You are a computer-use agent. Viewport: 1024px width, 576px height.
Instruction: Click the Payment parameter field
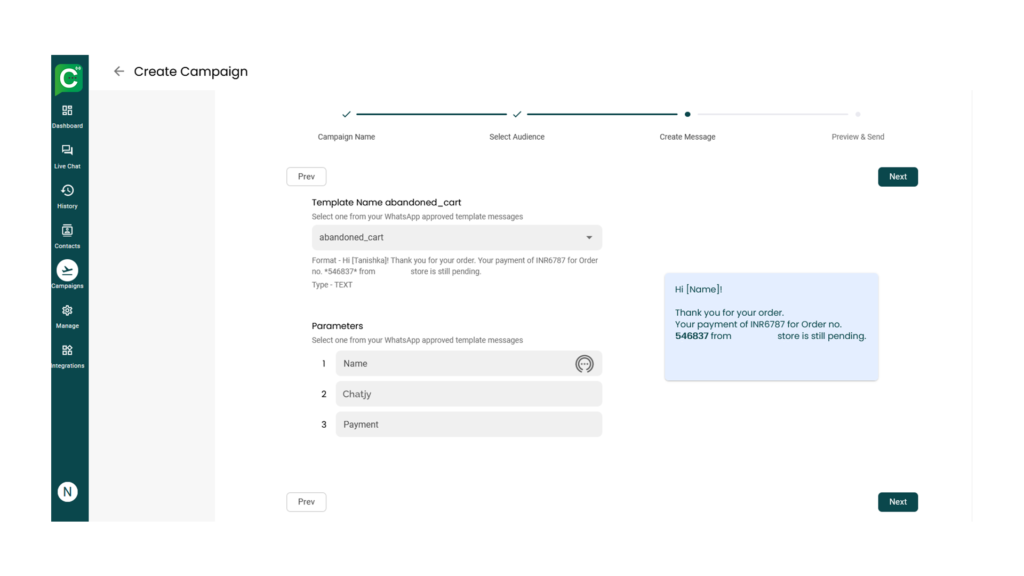tap(468, 425)
